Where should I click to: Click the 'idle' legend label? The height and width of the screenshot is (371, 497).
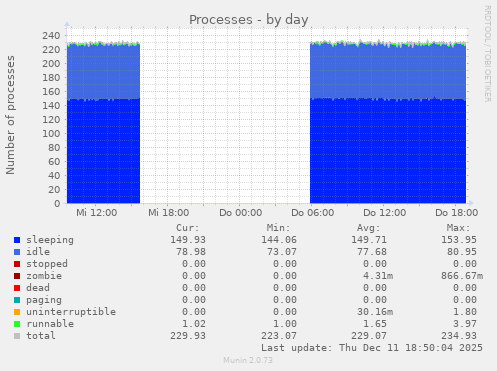(38, 252)
